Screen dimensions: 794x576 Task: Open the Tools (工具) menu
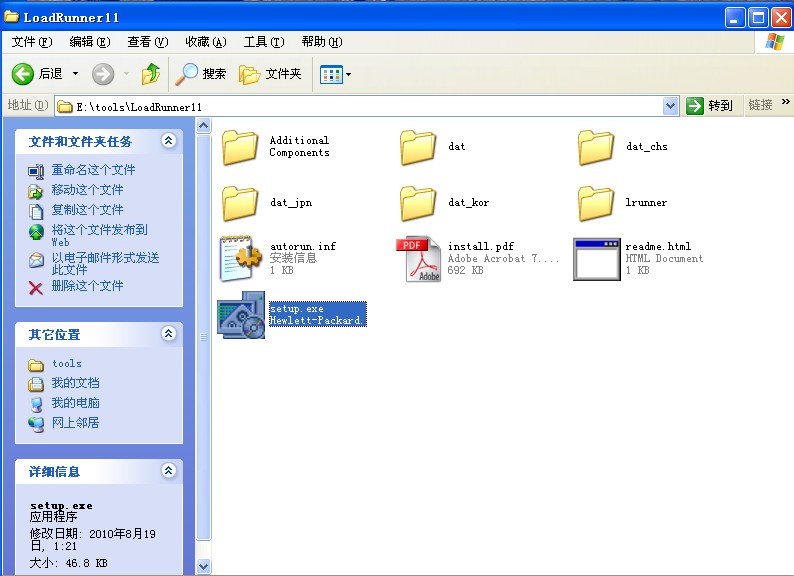(264, 42)
